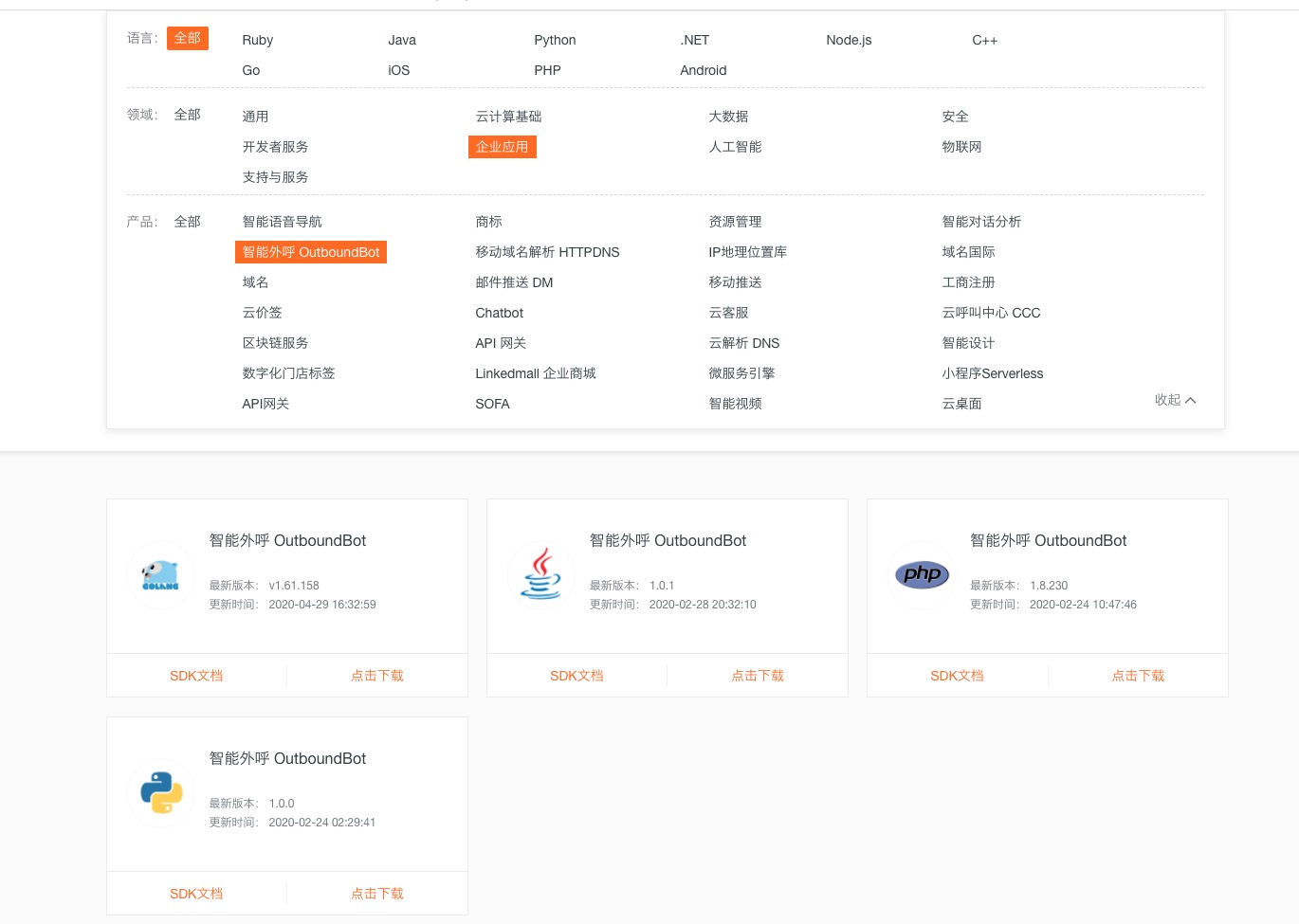The width and height of the screenshot is (1299, 924).
Task: Filter by Android platform
Action: tap(704, 70)
